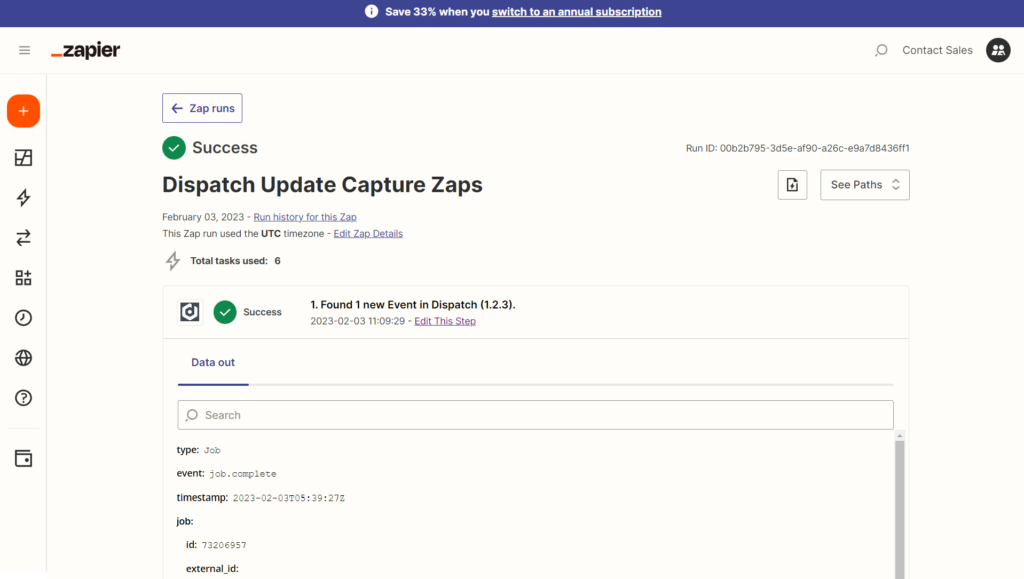
Task: Open the Dashboard icon in sidebar
Action: pyautogui.click(x=23, y=158)
